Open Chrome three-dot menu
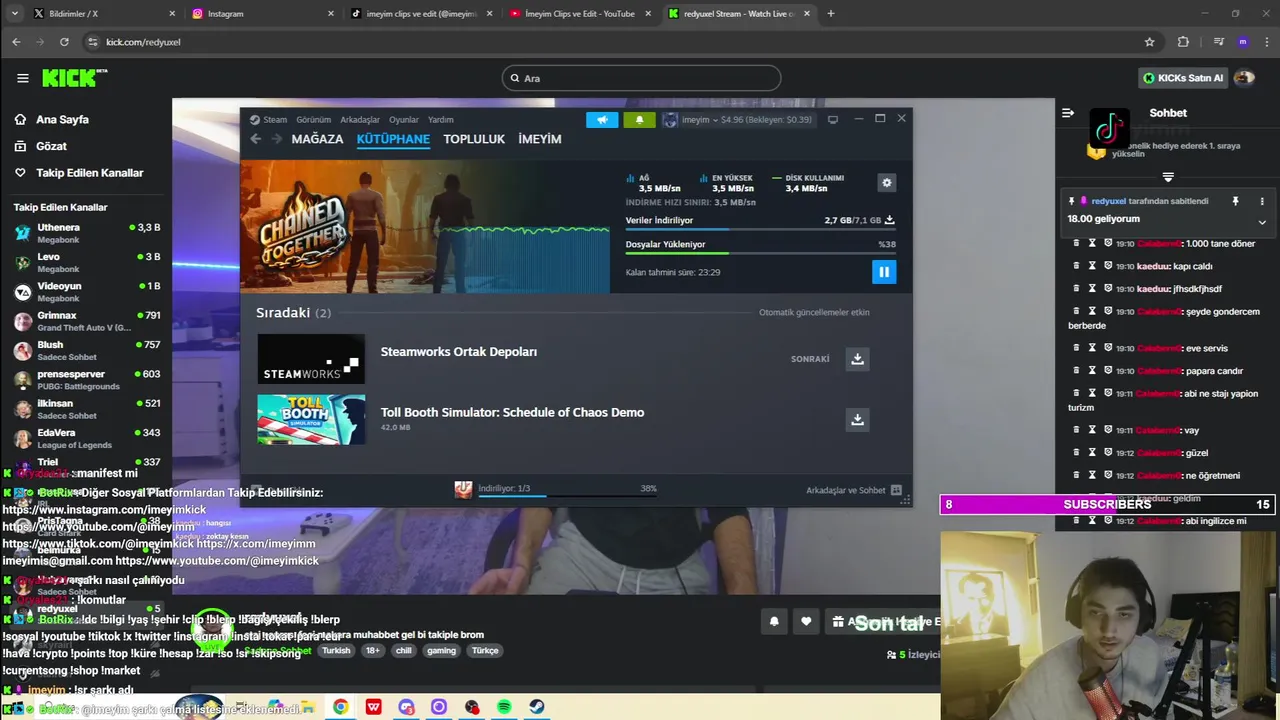The height and width of the screenshot is (720, 1280). click(x=1266, y=42)
